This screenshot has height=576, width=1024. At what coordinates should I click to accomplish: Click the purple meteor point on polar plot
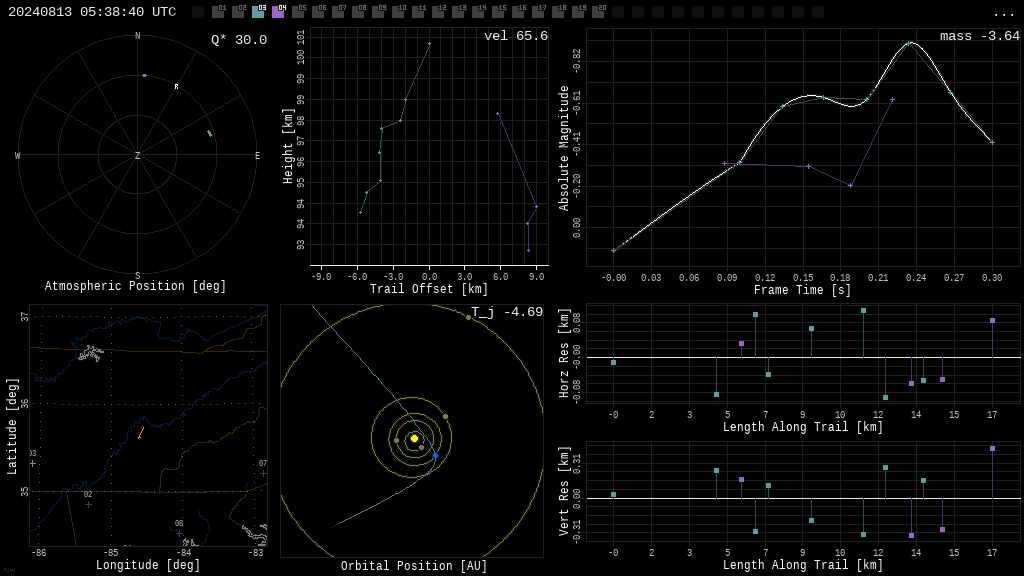[144, 76]
